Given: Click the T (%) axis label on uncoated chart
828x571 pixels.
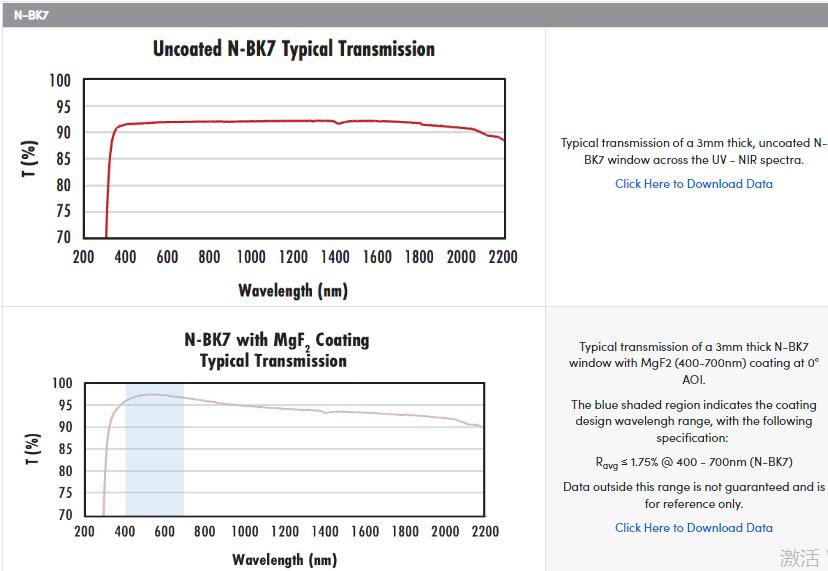Looking at the screenshot, I should pyautogui.click(x=30, y=159).
